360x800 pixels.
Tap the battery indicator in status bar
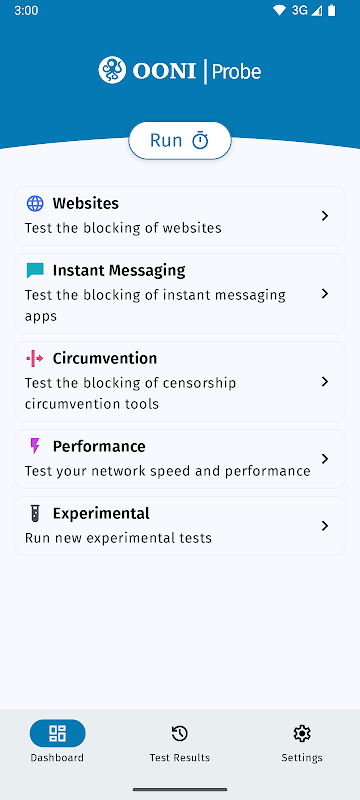click(331, 11)
